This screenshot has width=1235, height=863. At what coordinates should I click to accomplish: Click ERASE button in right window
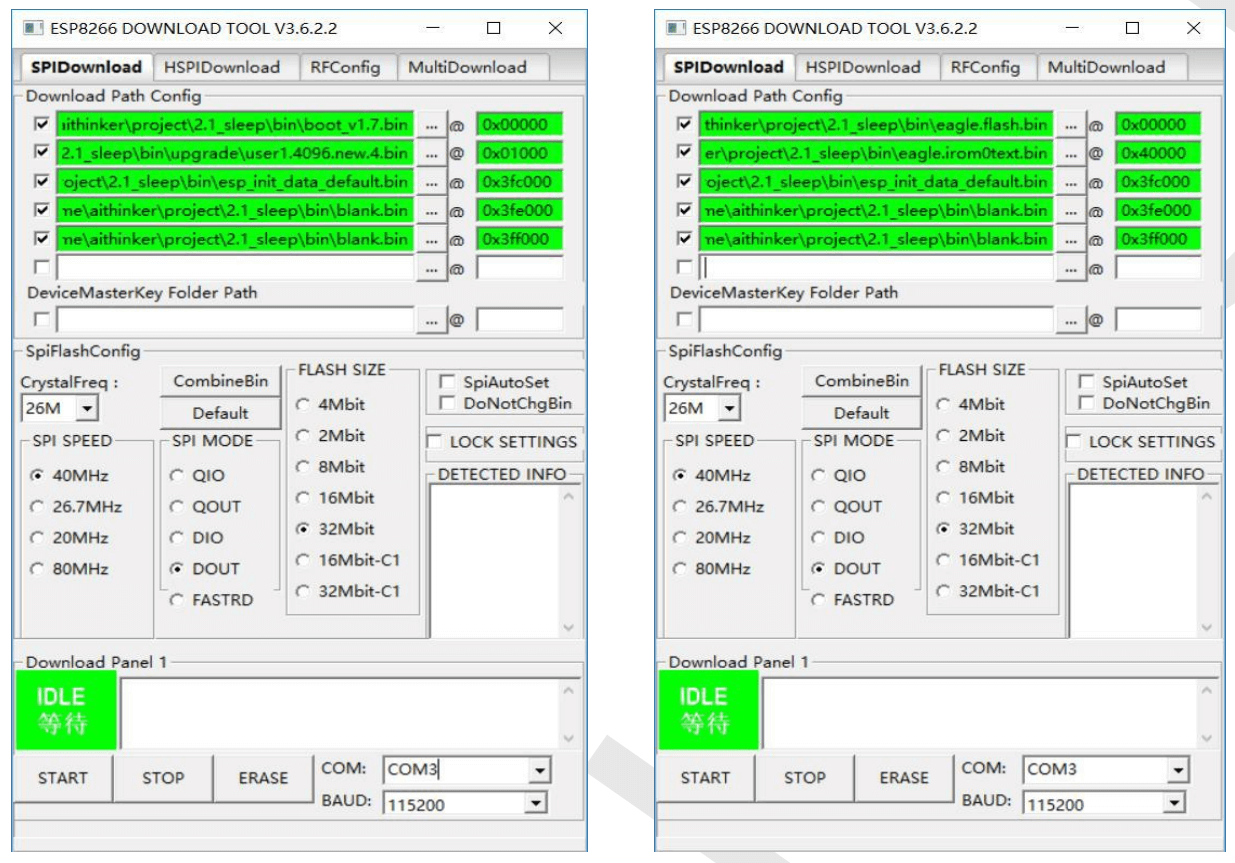click(x=903, y=777)
